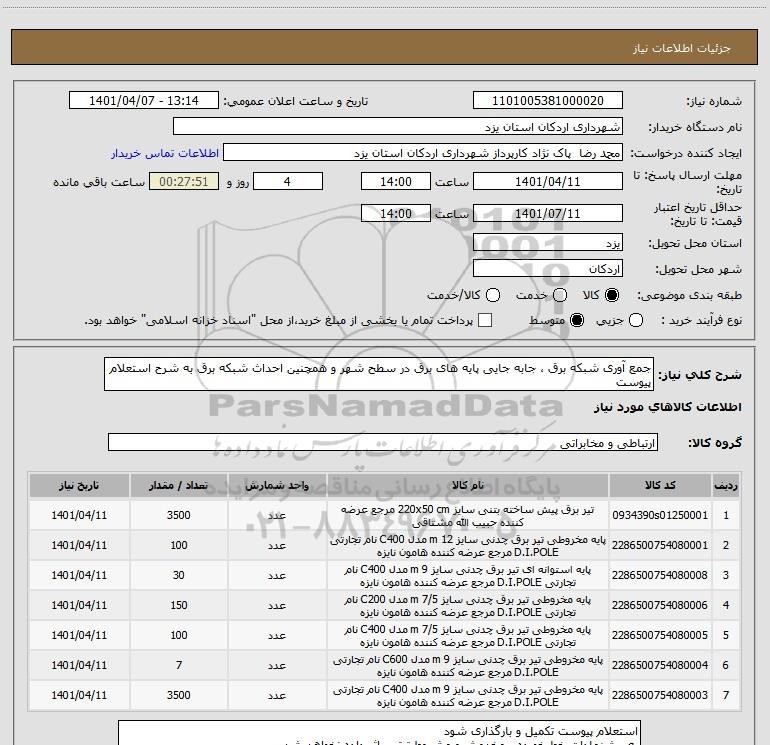This screenshot has height=745, width=770.
Task: Click the date 1401/04/11 in row 7
Action: click(79, 695)
